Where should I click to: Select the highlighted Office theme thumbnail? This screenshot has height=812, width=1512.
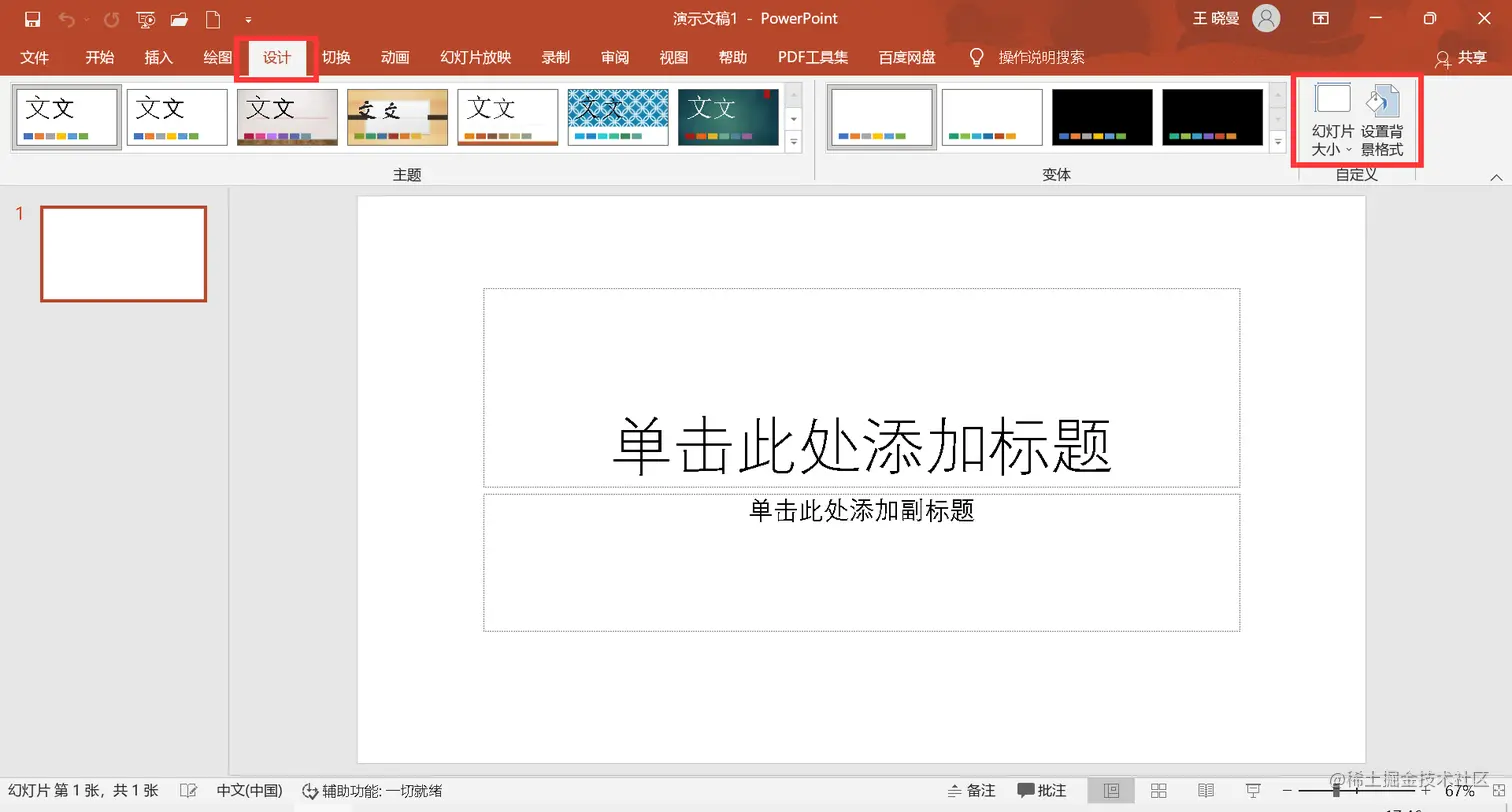[67, 117]
